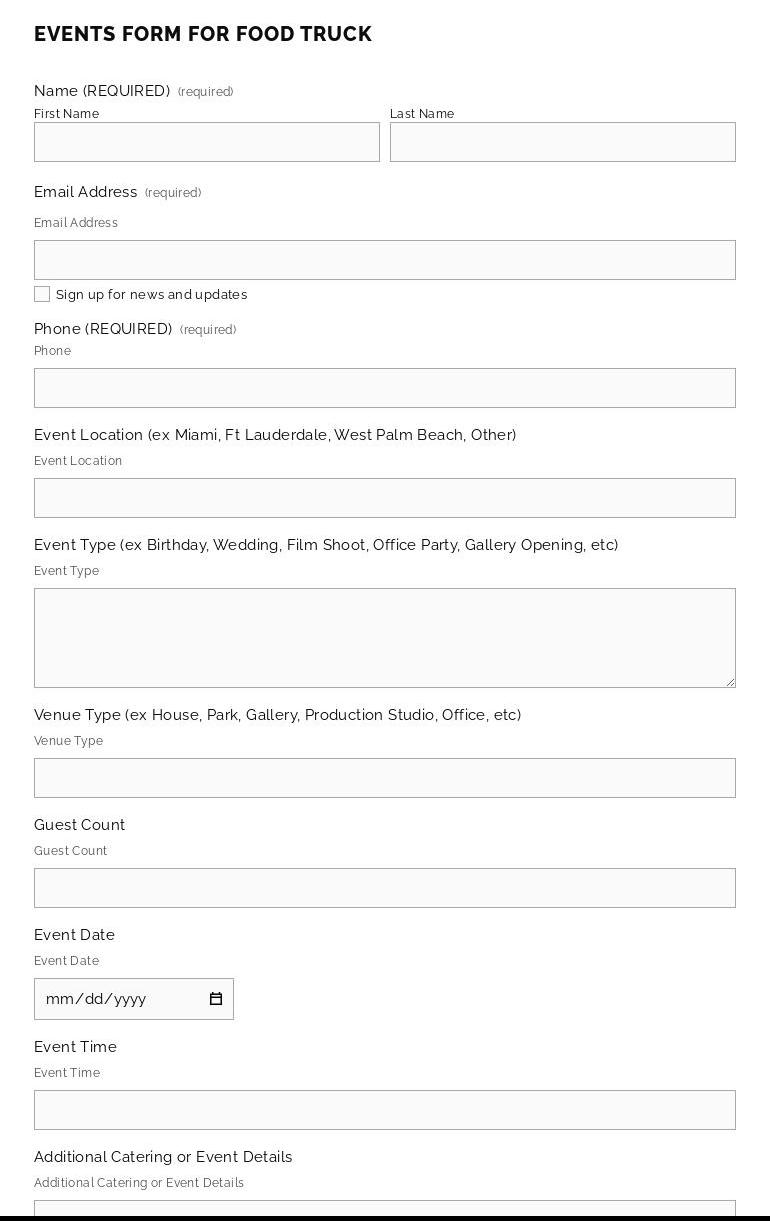Click the 'Events Form for Food Truck' heading
This screenshot has height=1221, width=770.
coord(203,34)
